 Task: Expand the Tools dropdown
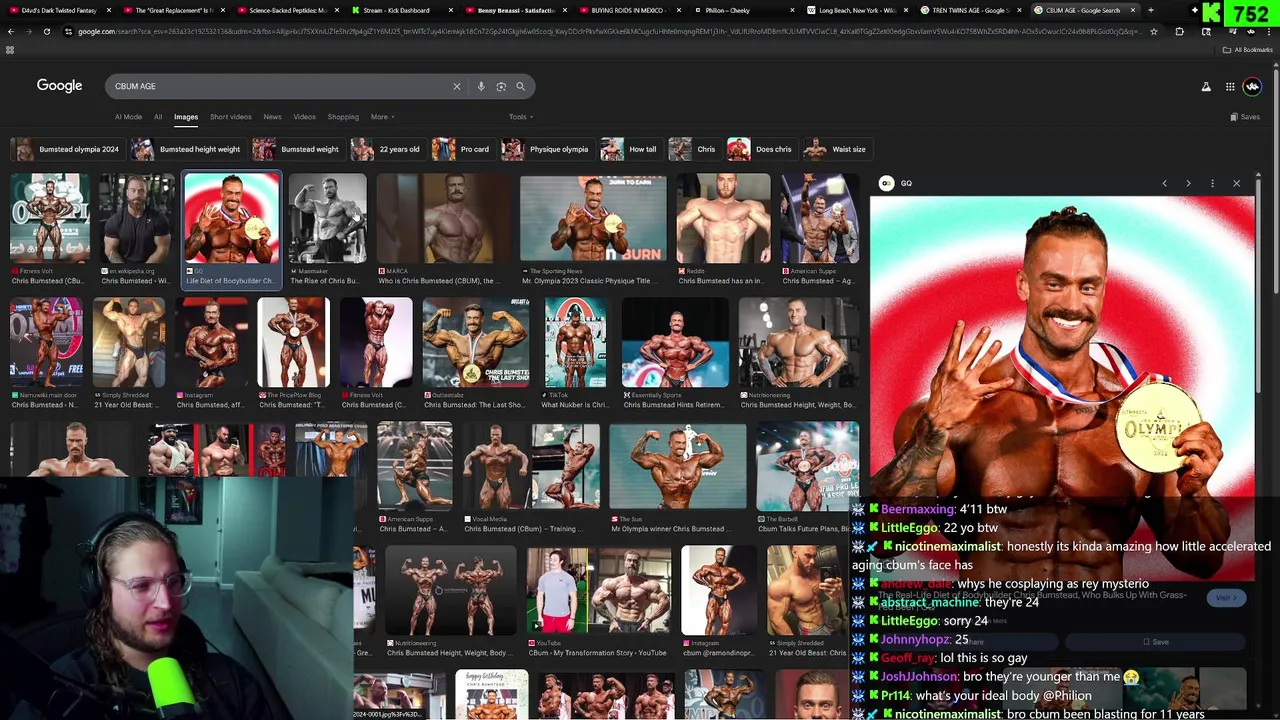coord(521,117)
